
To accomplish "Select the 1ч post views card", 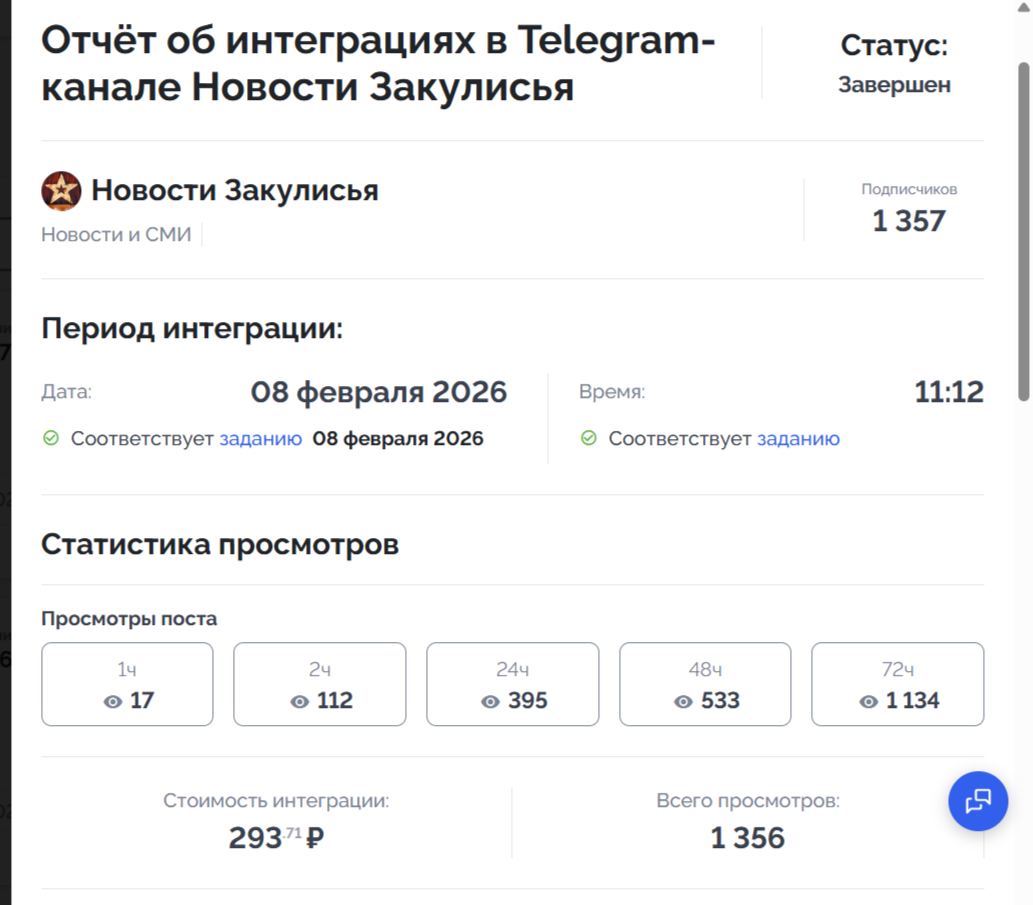I will click(x=127, y=684).
